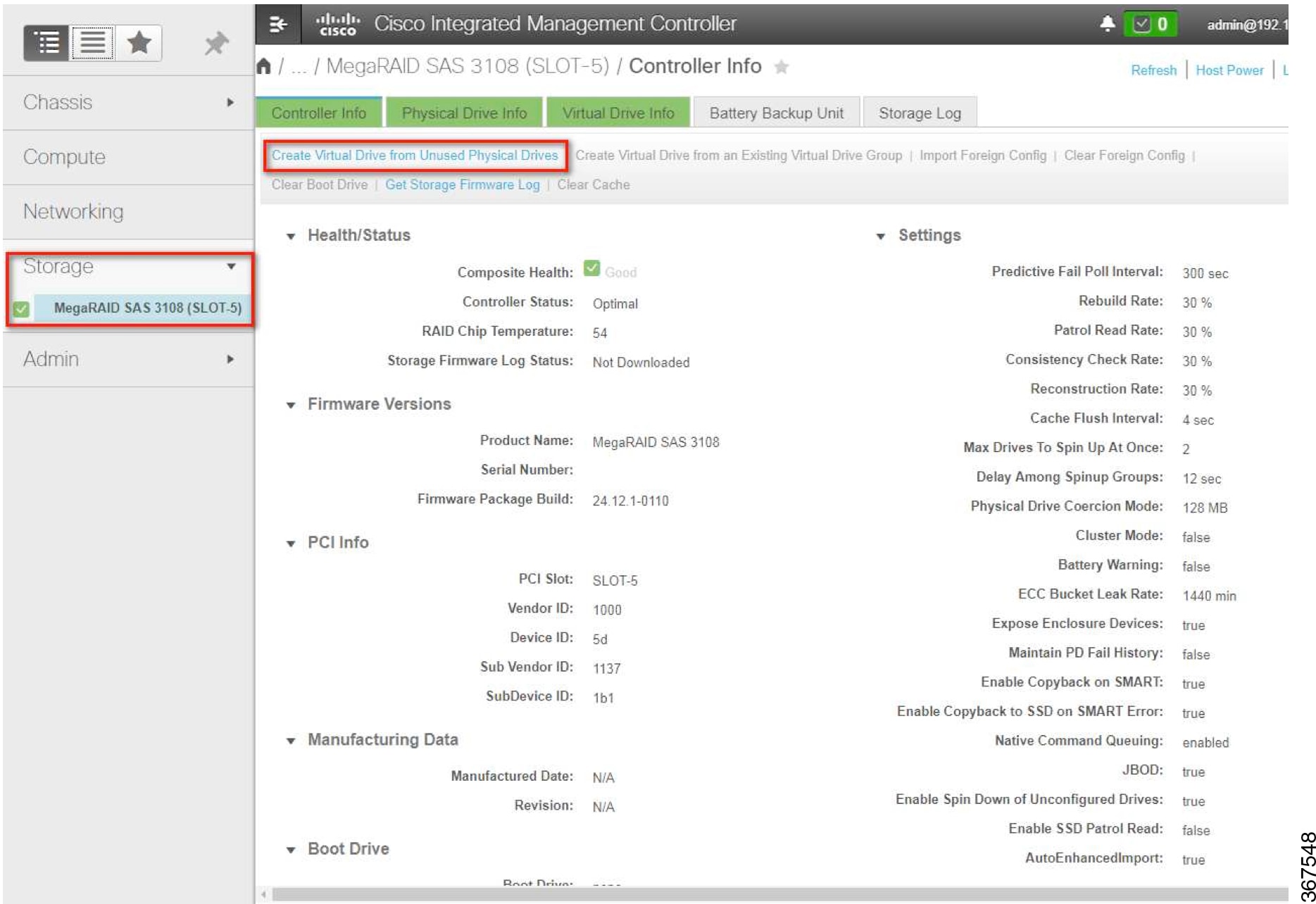Add Controller Info page to favorites
The image size is (1316, 904).
[x=781, y=67]
